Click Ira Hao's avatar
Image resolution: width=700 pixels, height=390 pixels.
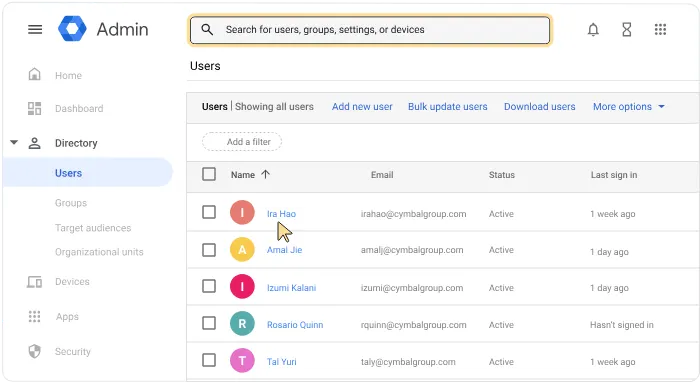(242, 212)
